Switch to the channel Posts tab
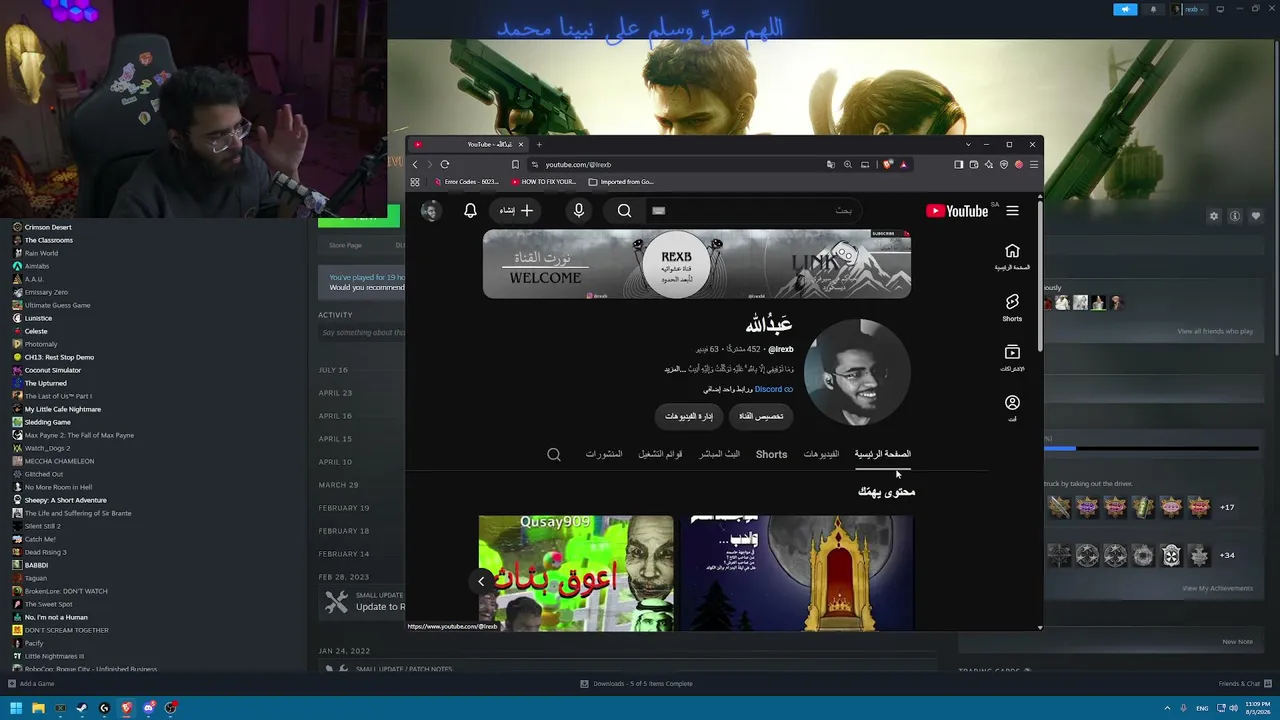 pos(603,454)
